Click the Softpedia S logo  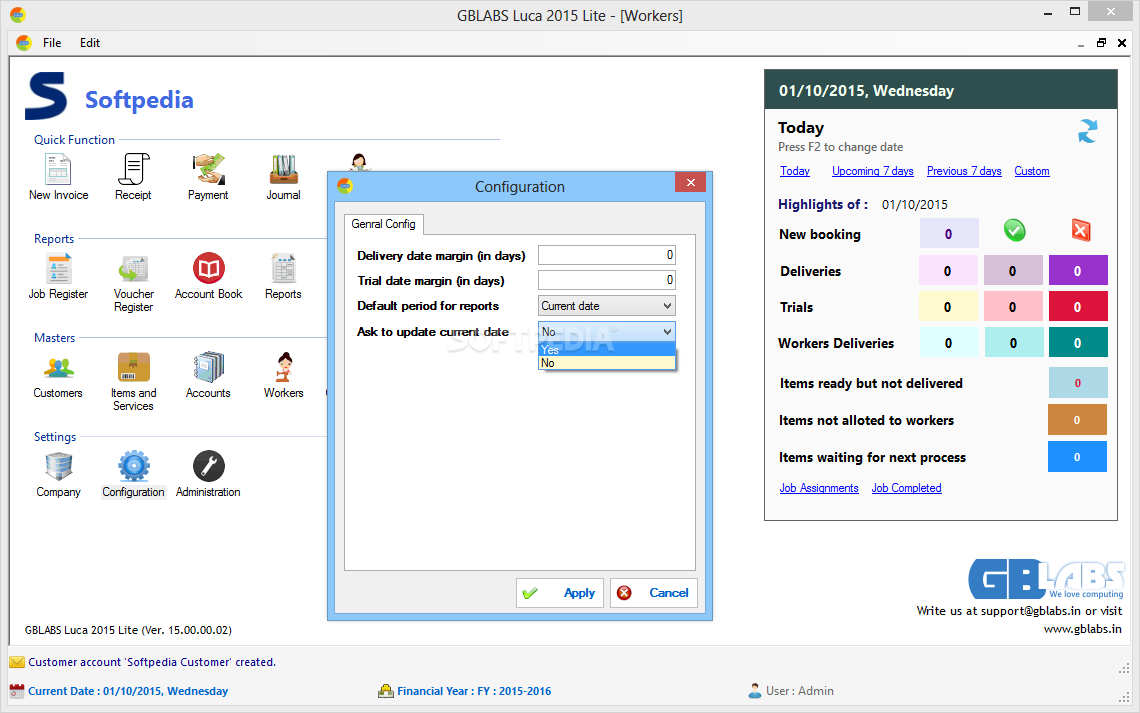pyautogui.click(x=46, y=96)
